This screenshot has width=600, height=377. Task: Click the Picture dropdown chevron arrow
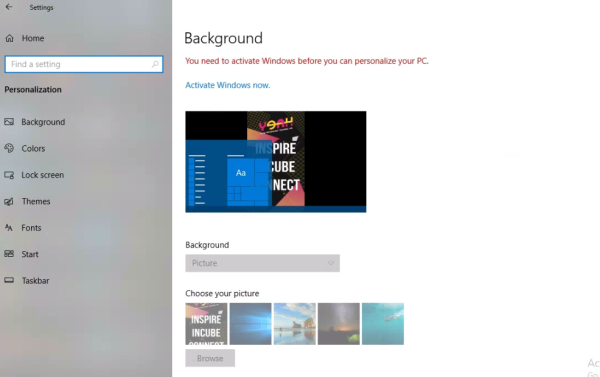[x=331, y=263]
